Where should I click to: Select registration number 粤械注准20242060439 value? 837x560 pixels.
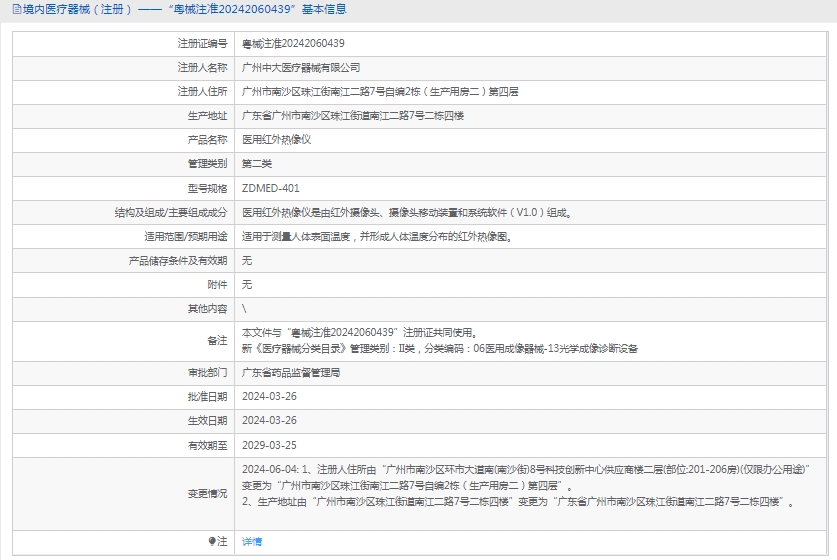click(293, 43)
